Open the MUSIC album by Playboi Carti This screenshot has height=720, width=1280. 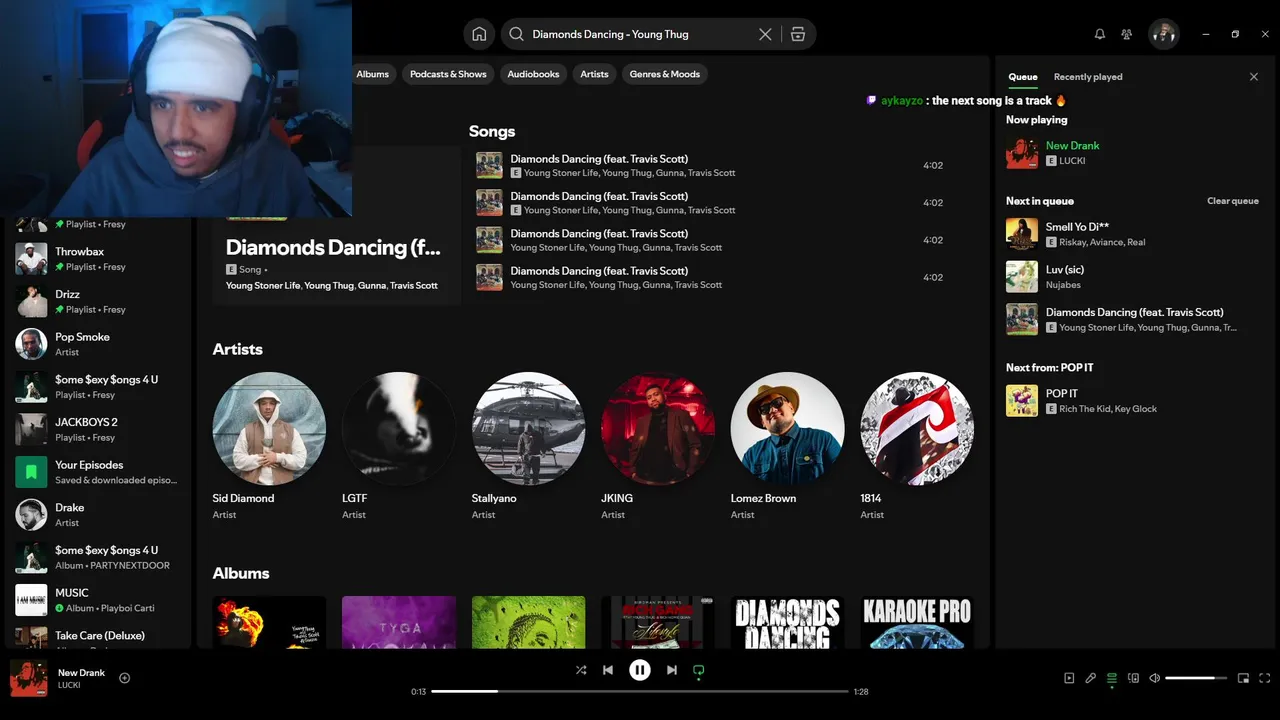98,600
